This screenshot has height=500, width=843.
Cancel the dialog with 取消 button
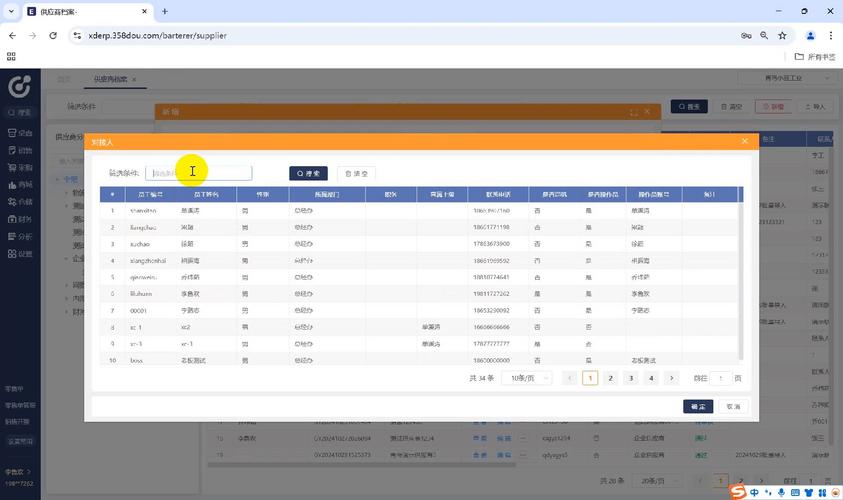[733, 406]
